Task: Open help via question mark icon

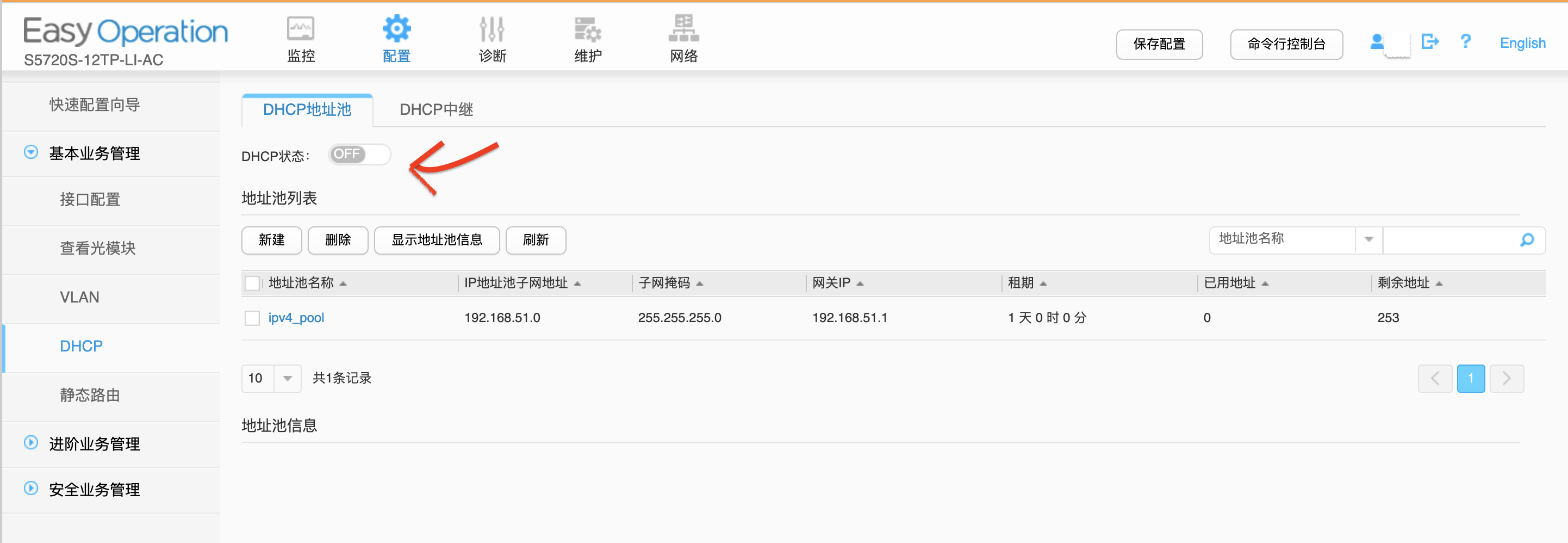Action: [1466, 41]
